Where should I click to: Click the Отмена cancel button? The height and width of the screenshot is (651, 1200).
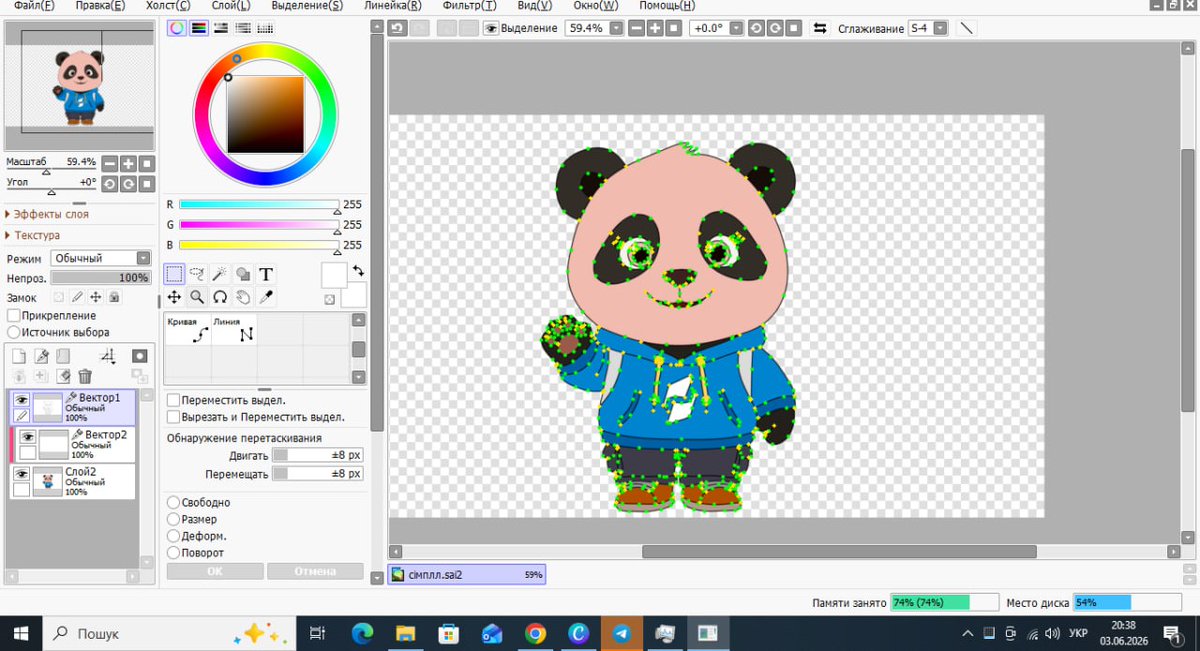(x=315, y=571)
